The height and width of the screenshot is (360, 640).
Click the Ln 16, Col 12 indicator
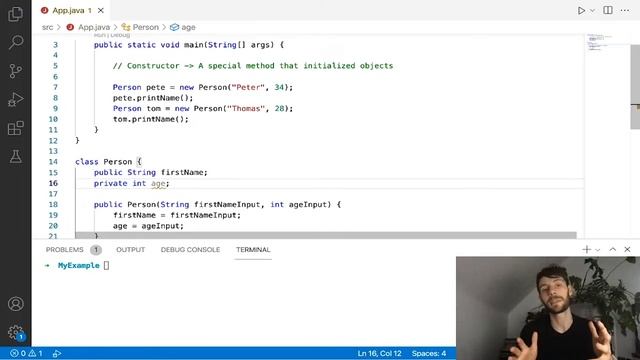(x=379, y=353)
